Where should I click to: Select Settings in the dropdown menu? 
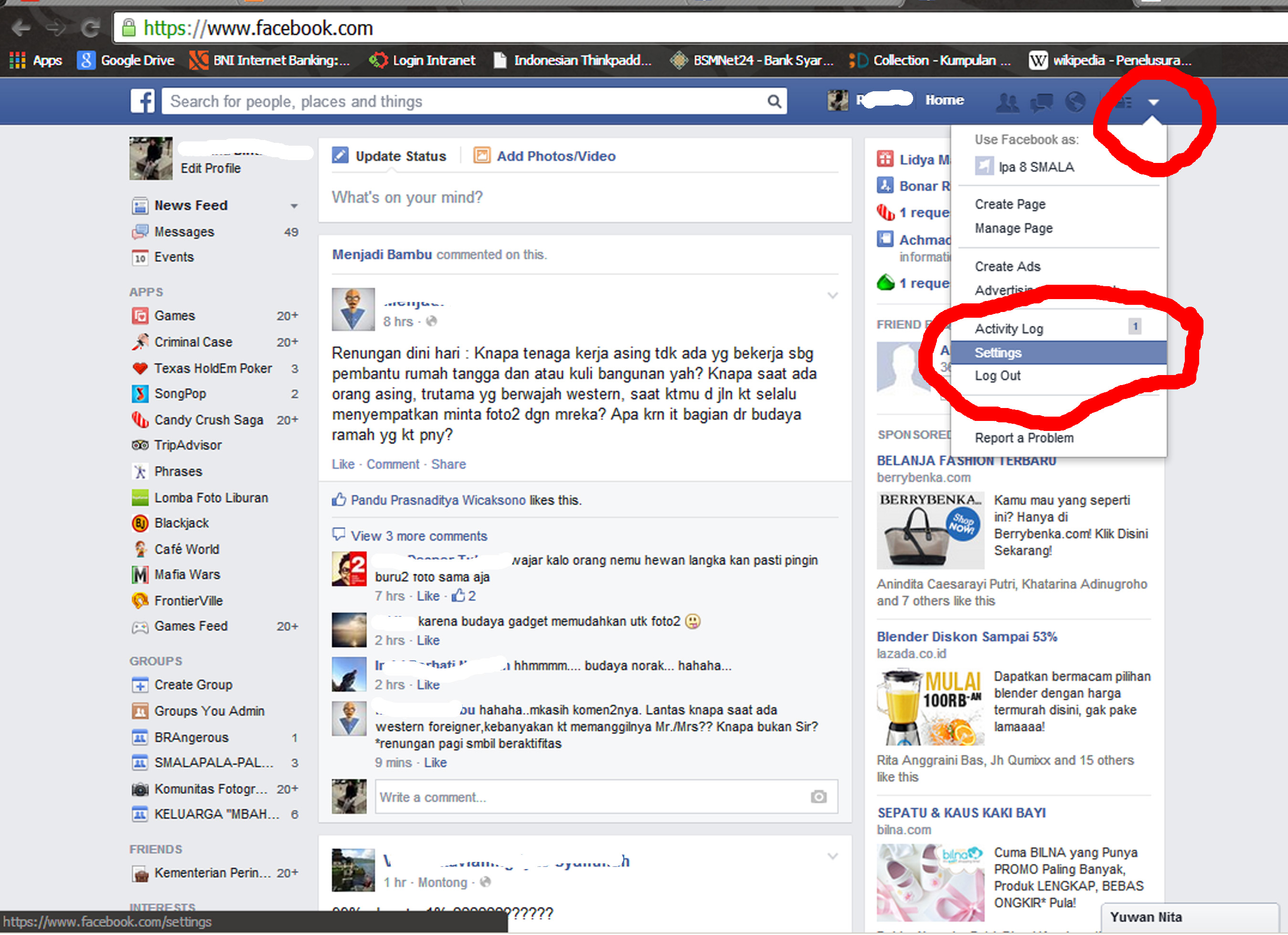point(1059,353)
